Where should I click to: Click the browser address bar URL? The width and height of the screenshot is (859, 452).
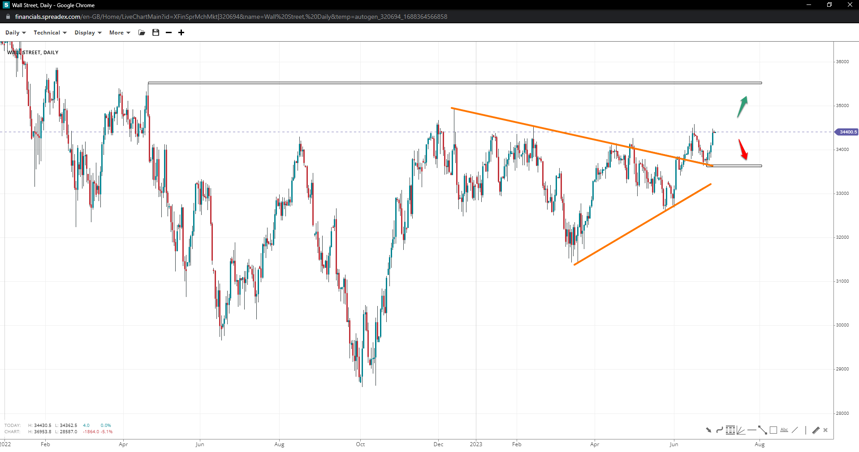[x=230, y=17]
